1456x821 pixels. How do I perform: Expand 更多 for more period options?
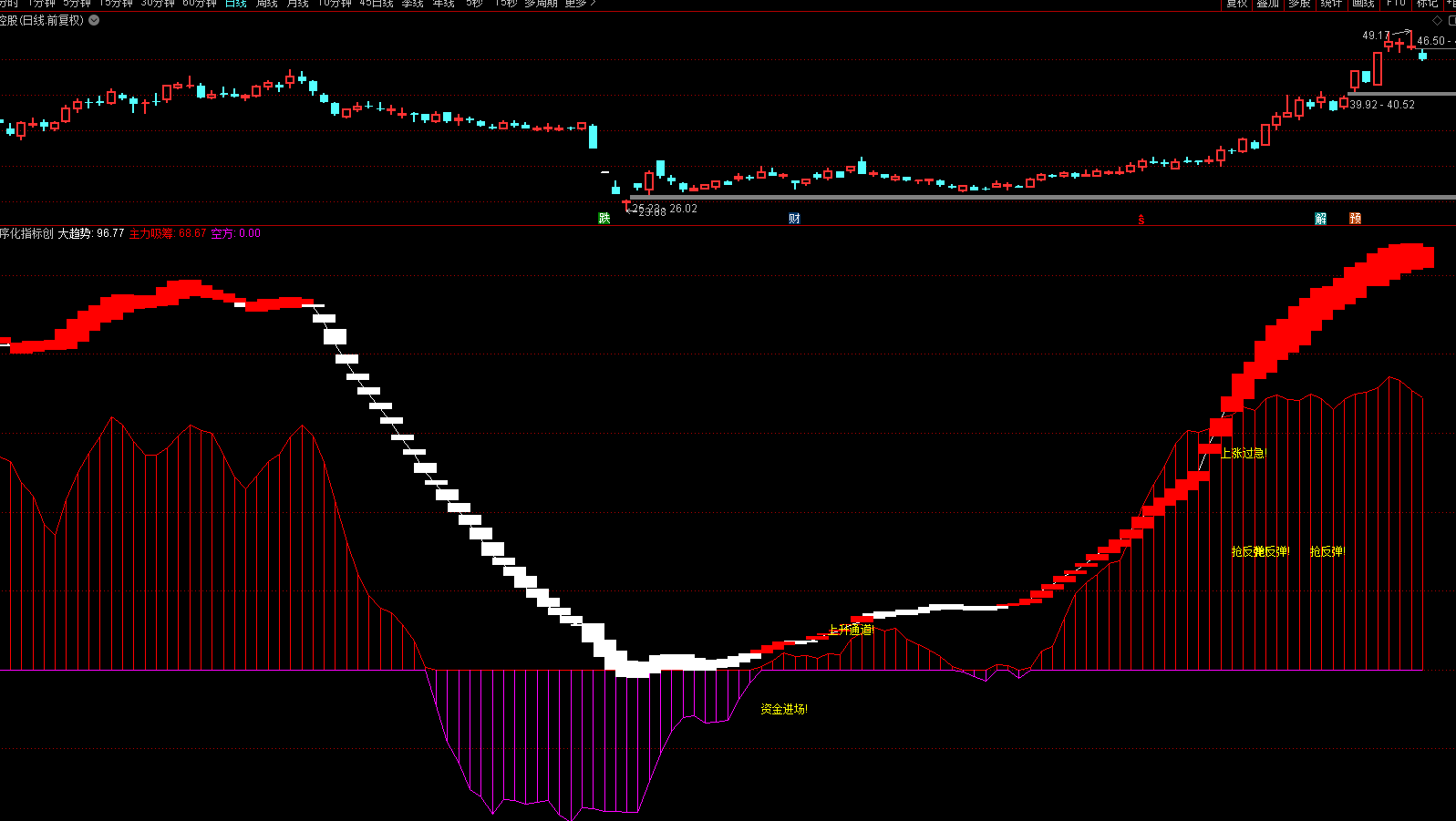point(580,4)
